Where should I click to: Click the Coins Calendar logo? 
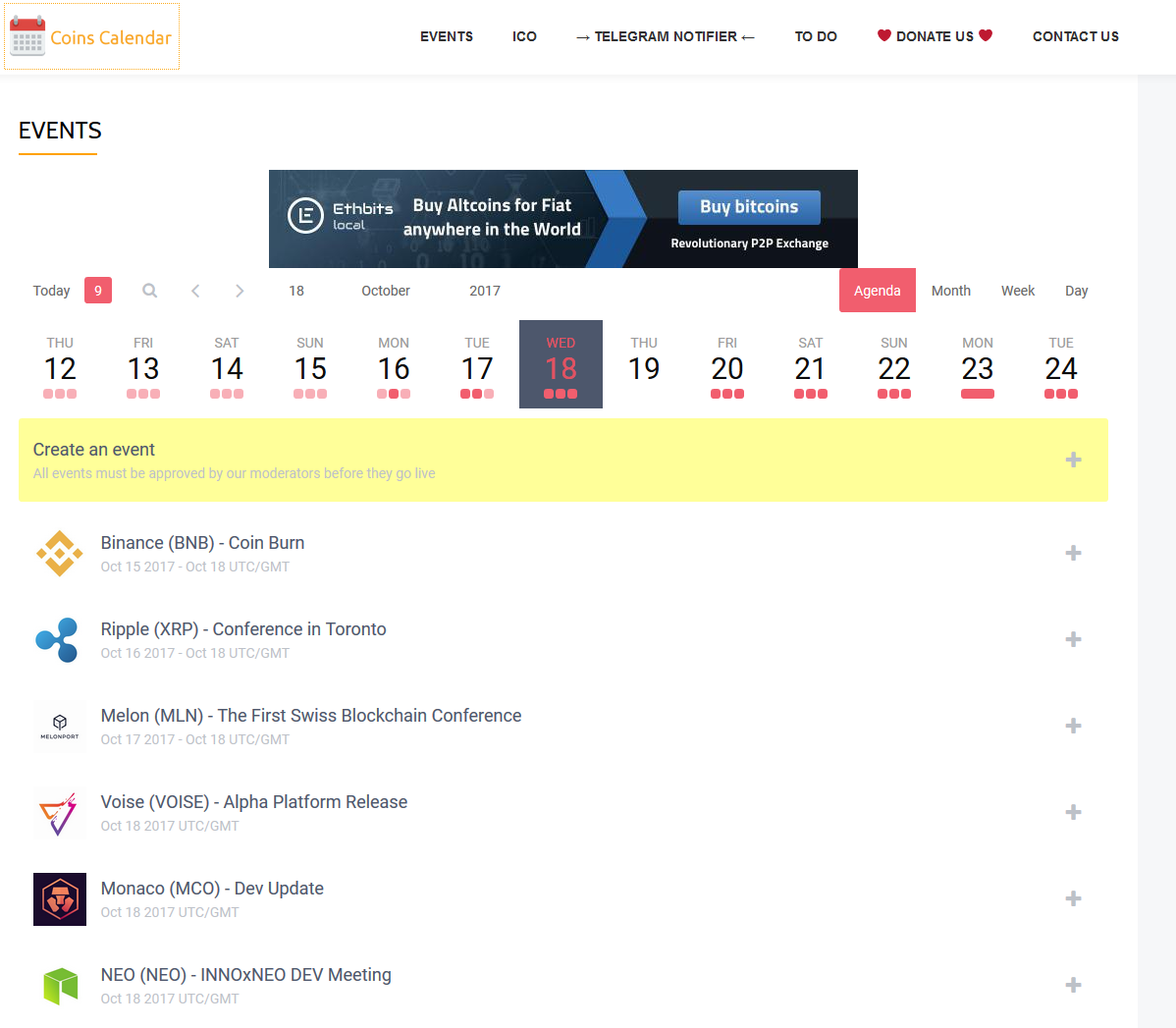[91, 36]
